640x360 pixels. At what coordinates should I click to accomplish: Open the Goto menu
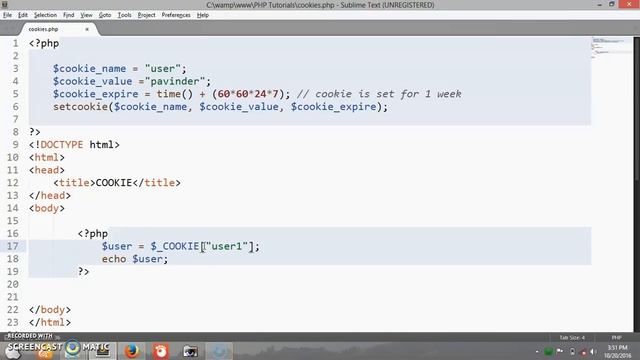(105, 15)
